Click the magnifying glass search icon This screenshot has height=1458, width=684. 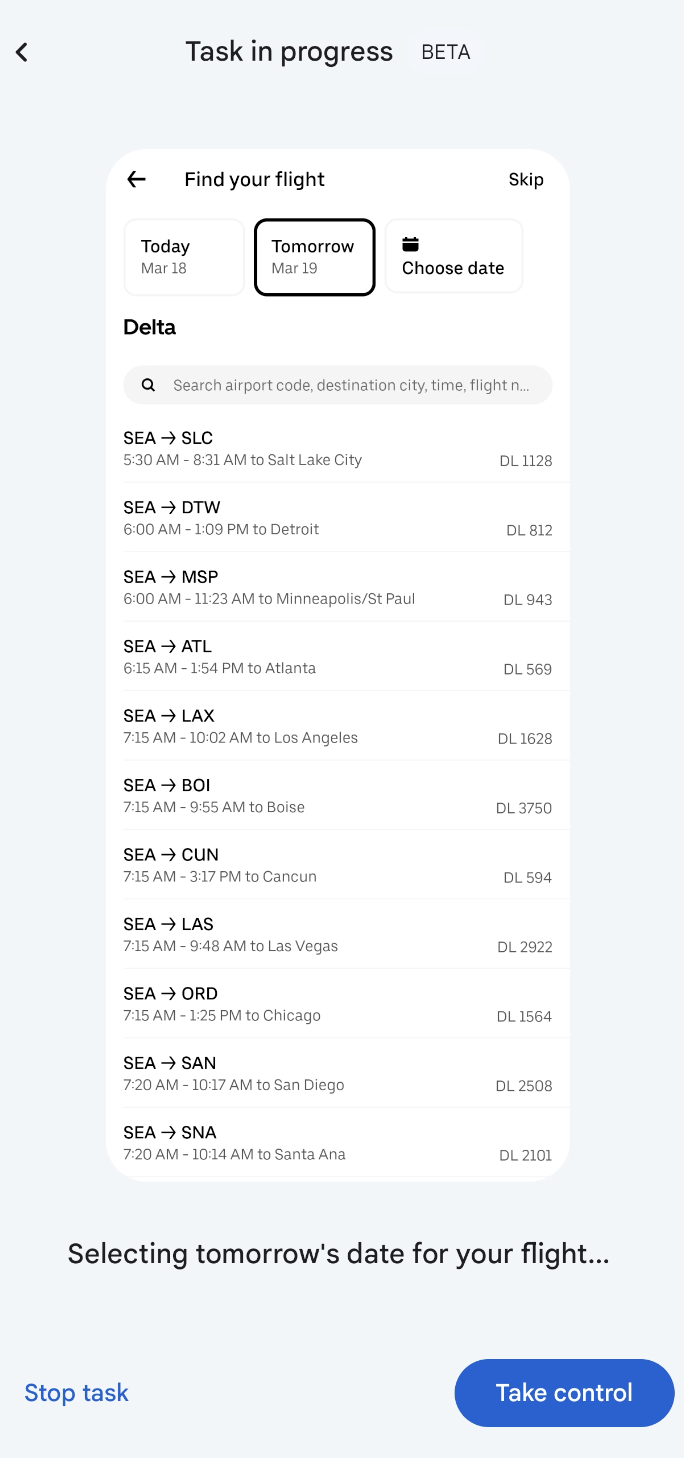[148, 385]
